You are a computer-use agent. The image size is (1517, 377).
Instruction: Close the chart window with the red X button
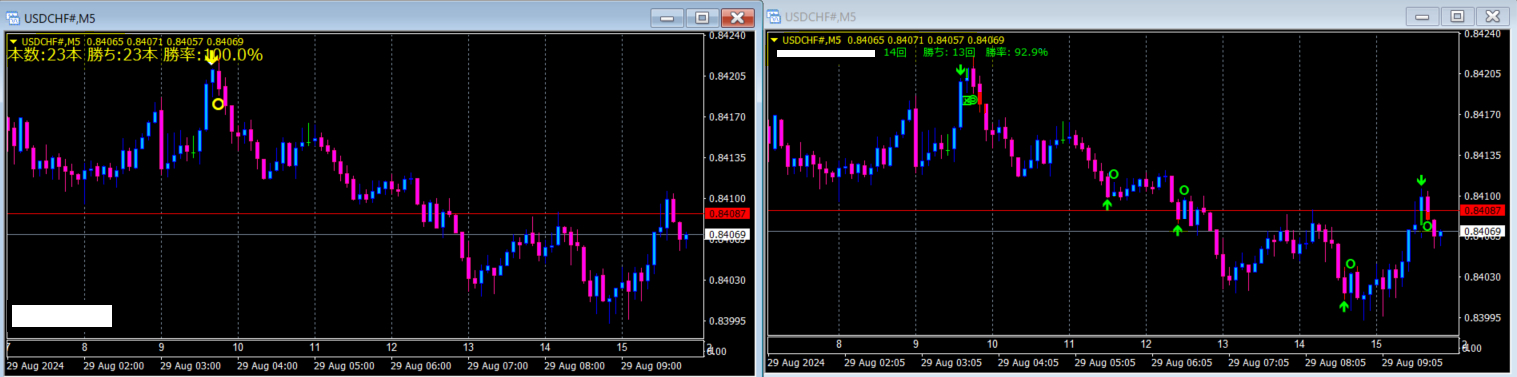coord(737,17)
